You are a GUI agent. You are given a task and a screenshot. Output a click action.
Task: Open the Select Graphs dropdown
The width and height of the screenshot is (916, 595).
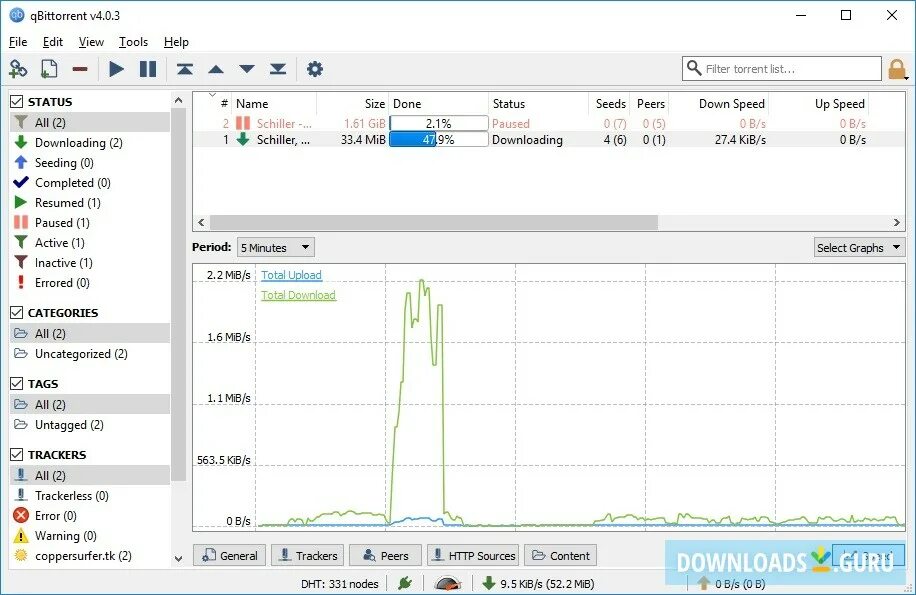pos(859,248)
